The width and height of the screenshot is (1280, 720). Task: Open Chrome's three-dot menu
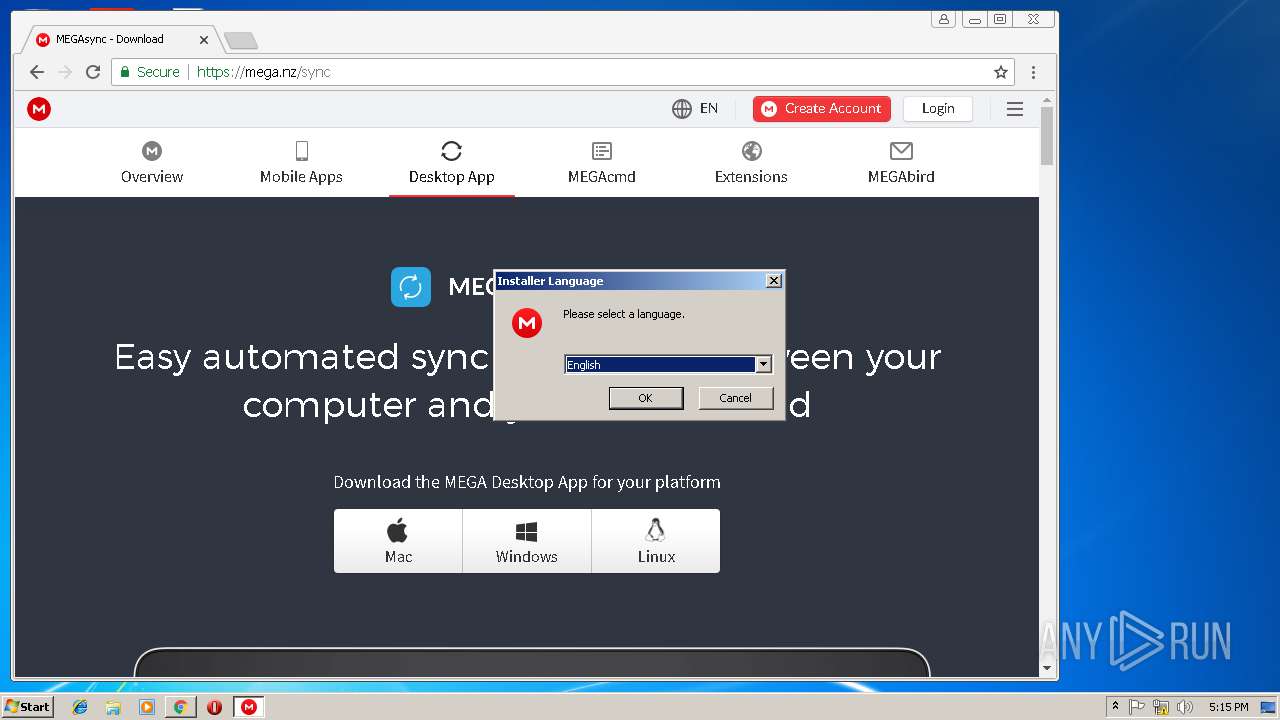tap(1033, 72)
